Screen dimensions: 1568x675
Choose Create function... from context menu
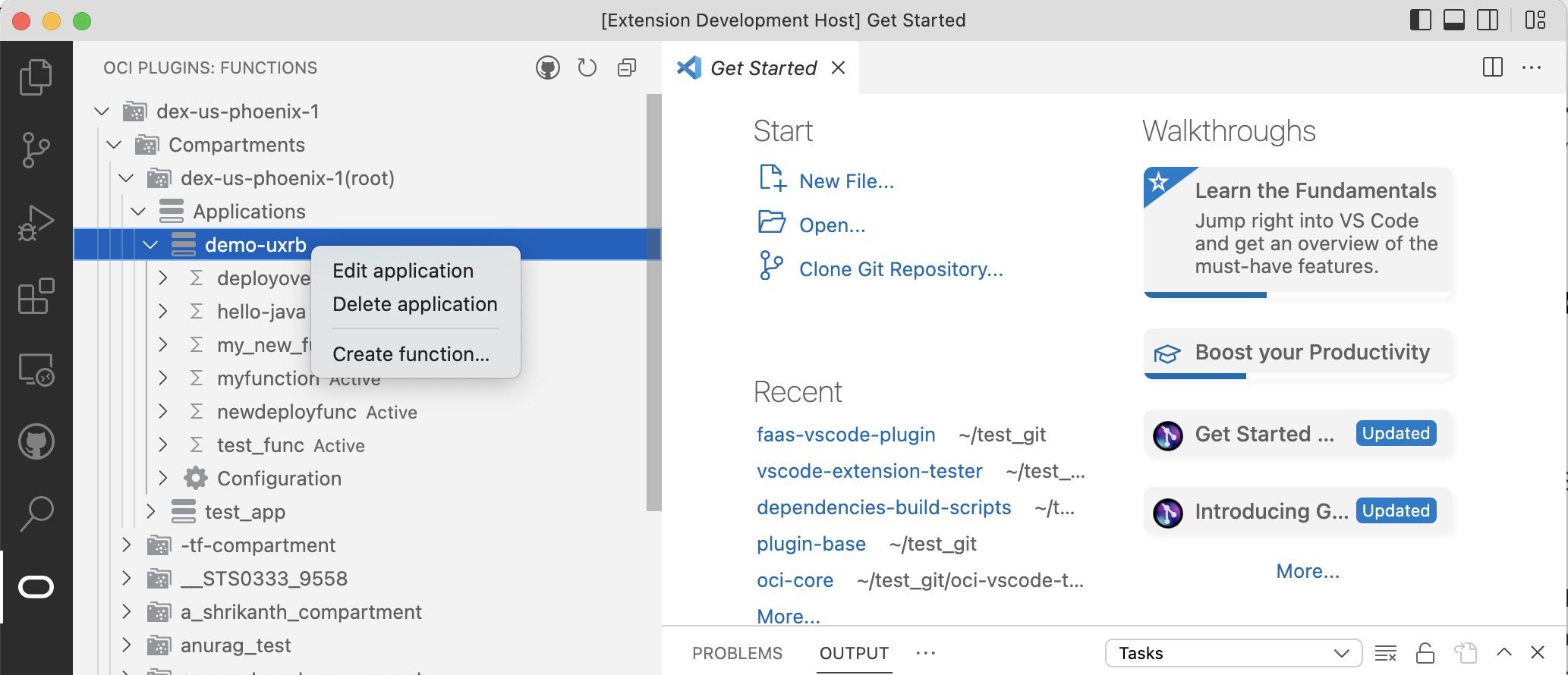tap(411, 354)
